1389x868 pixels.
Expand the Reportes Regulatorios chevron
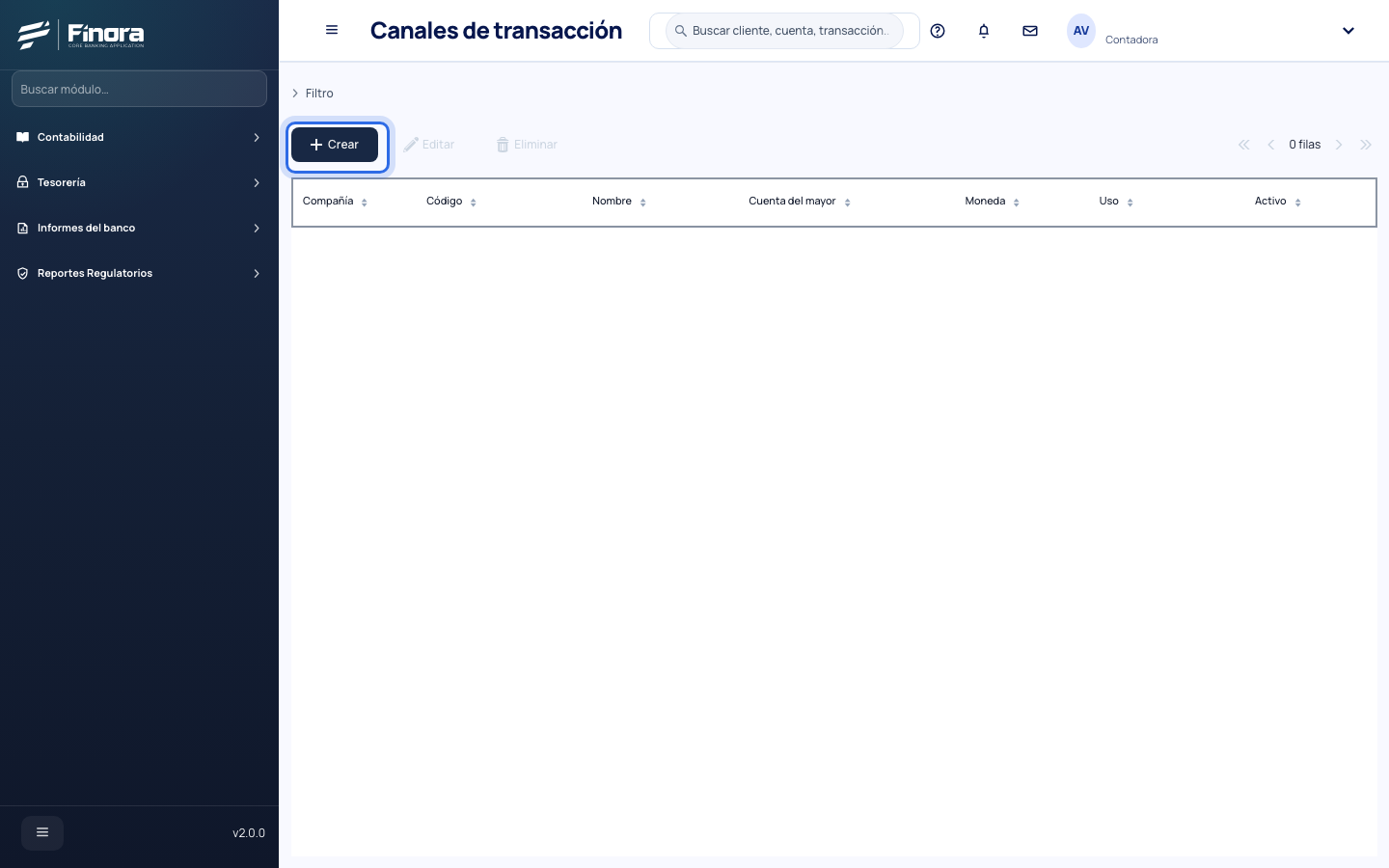(257, 273)
